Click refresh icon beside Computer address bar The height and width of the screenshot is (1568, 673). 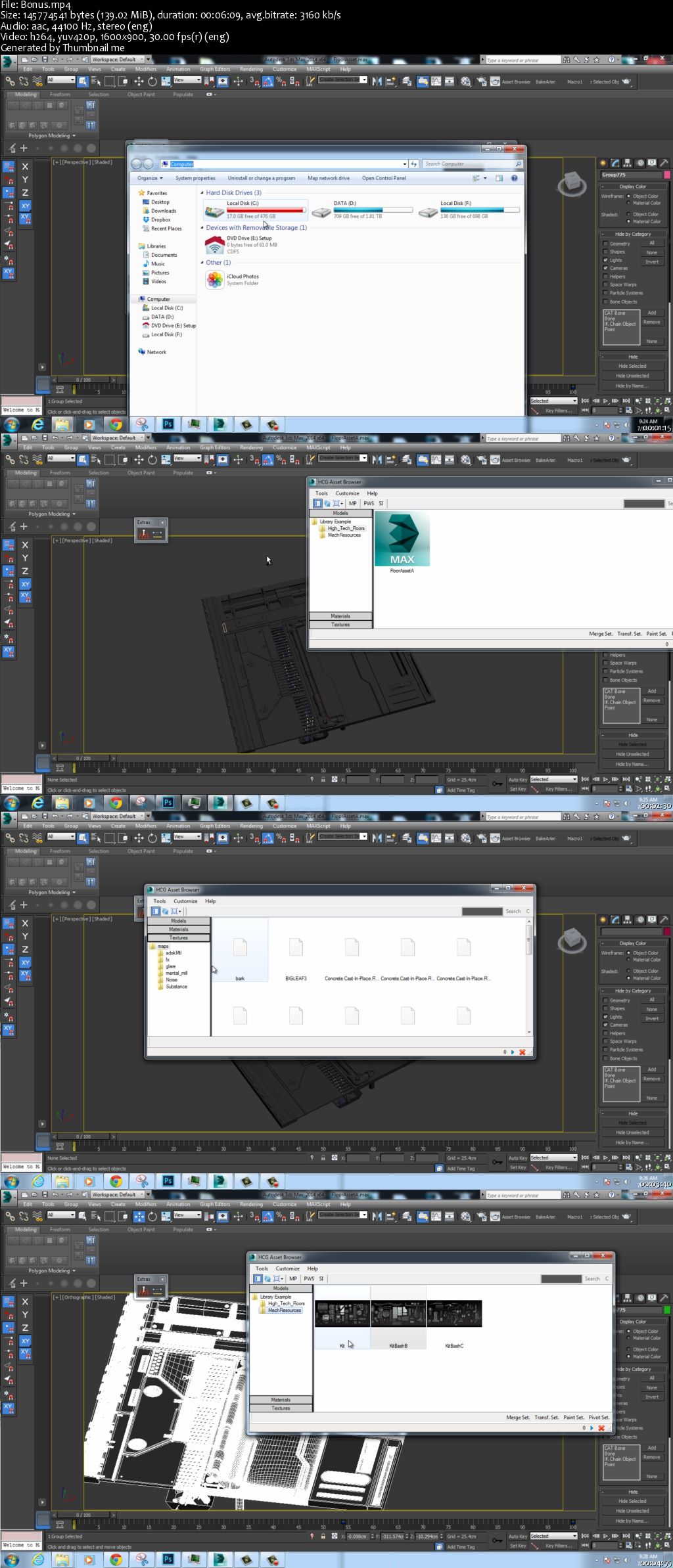point(413,164)
